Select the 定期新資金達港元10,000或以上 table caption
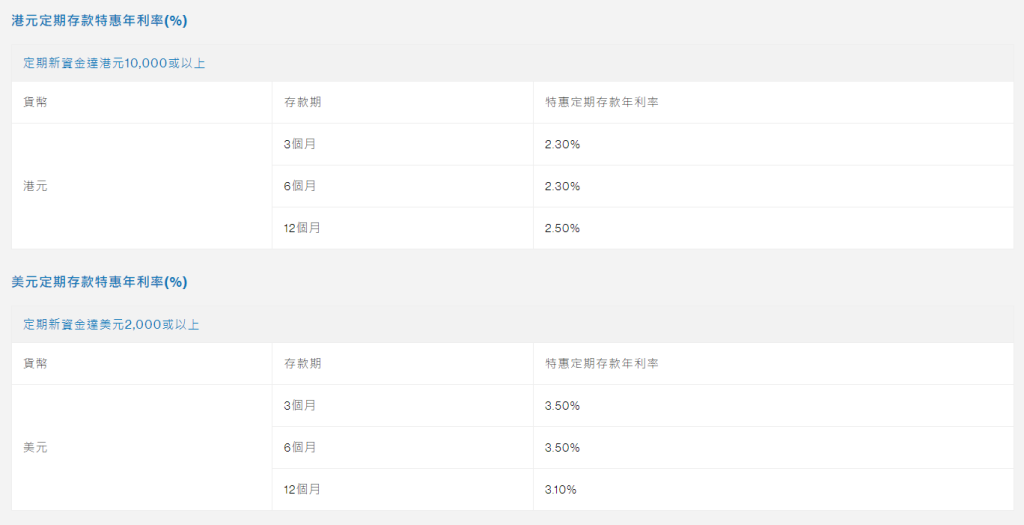Screen dimensions: 1024x525 tap(115, 63)
